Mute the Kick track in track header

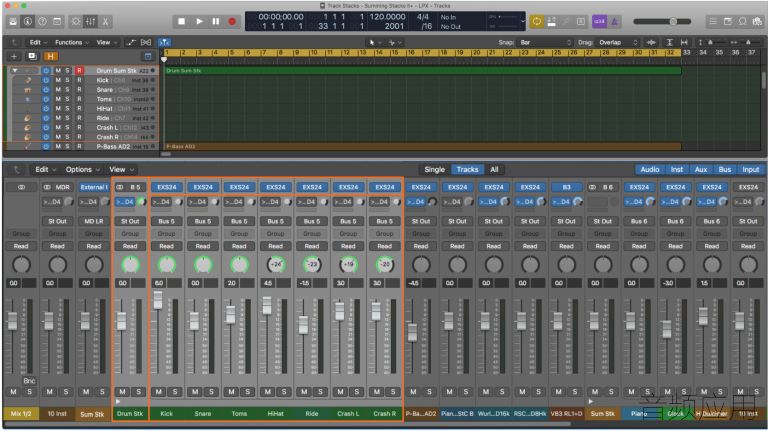(58, 80)
